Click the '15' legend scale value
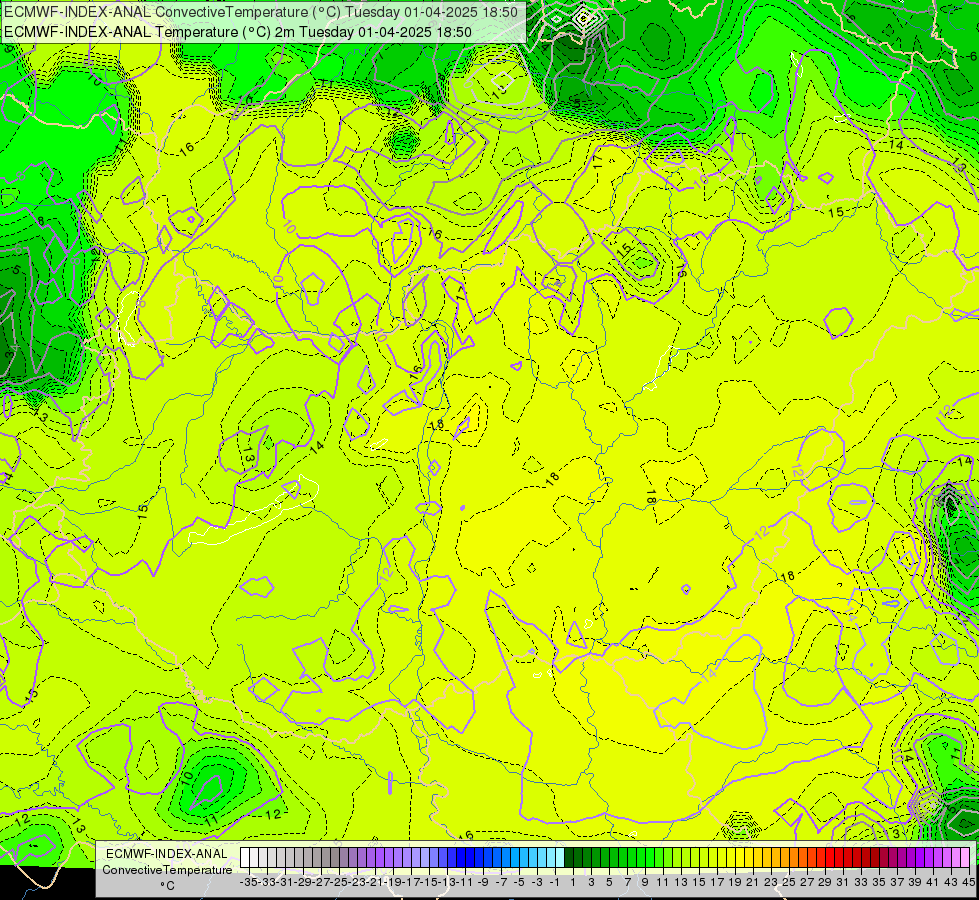Image resolution: width=979 pixels, height=900 pixels. point(699,882)
